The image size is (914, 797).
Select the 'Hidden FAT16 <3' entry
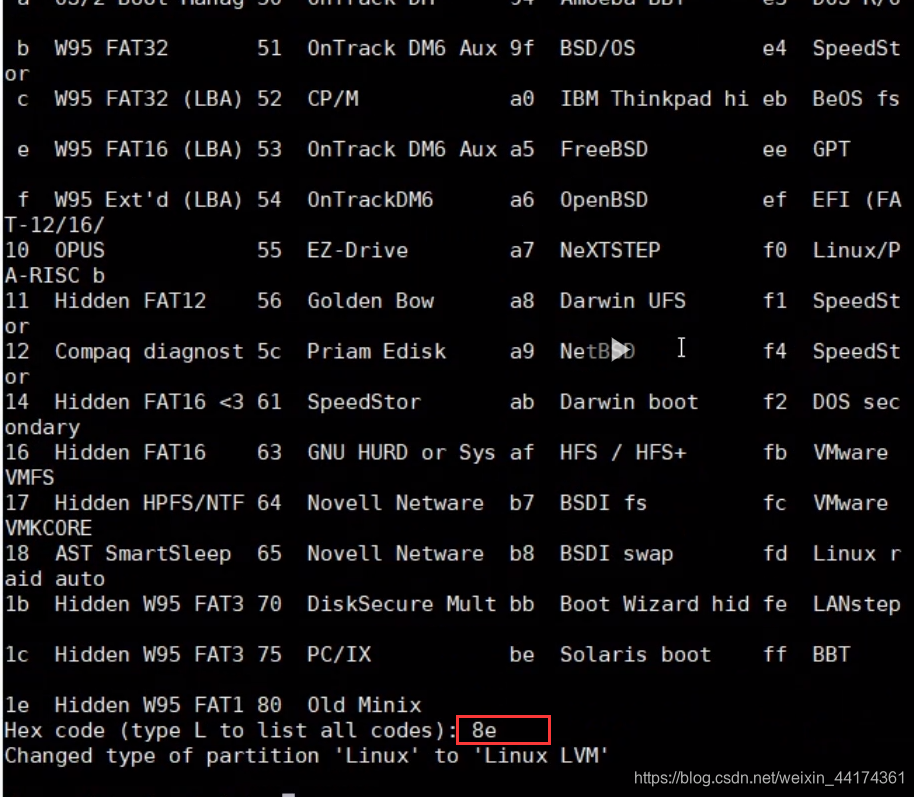(x=149, y=402)
